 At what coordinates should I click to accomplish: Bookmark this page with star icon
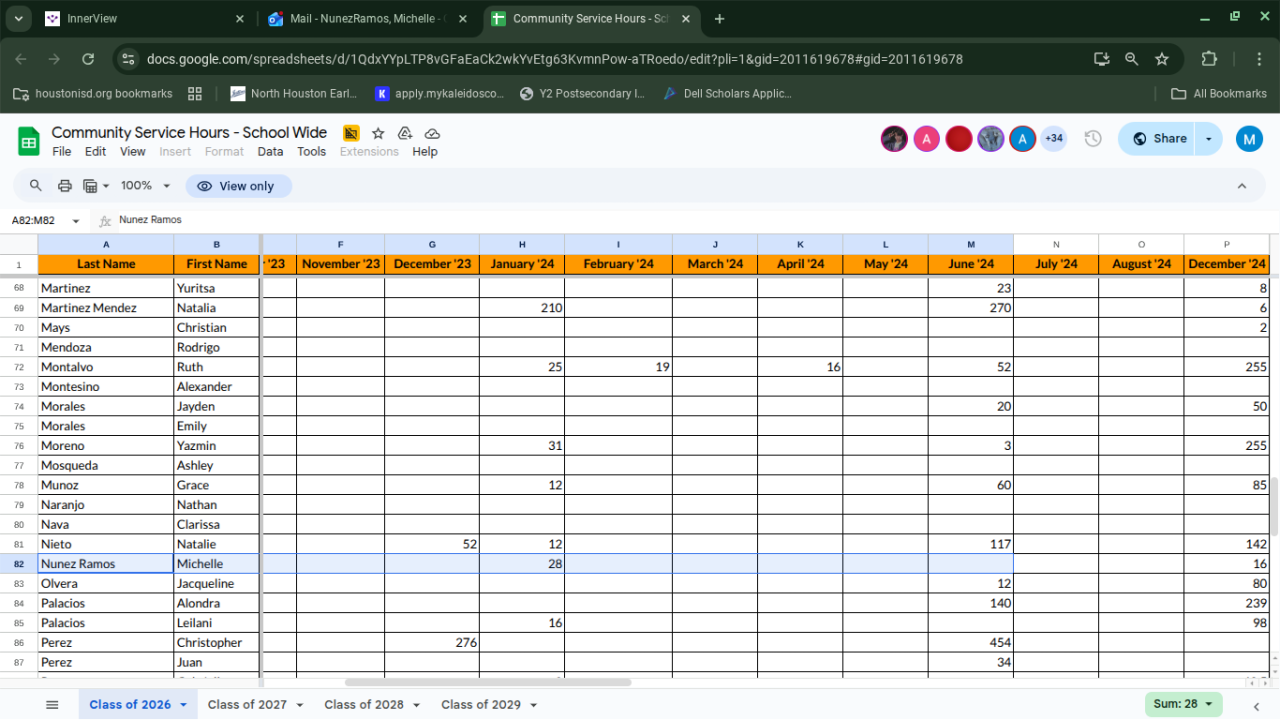pyautogui.click(x=1162, y=59)
